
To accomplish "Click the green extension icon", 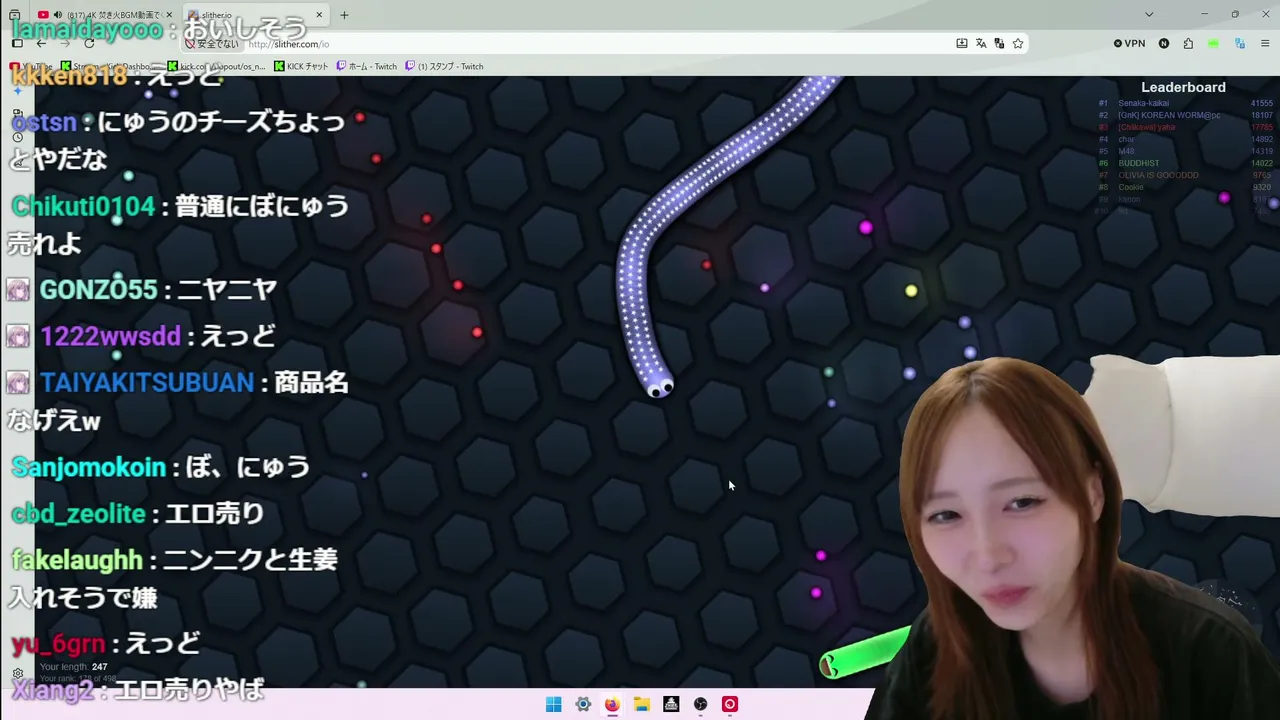I will coord(1213,44).
